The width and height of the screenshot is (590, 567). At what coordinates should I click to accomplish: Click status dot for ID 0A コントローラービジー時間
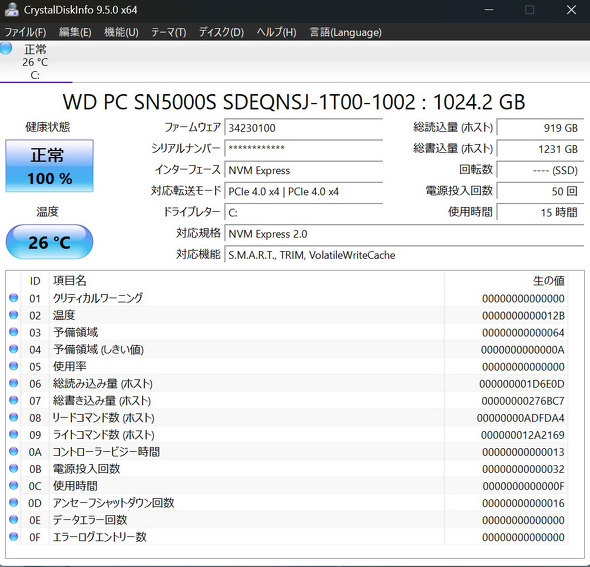click(14, 451)
